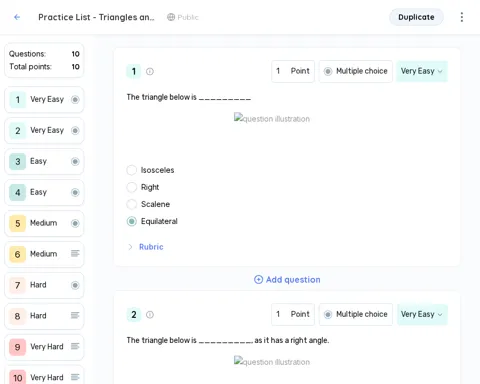
Task: Click multiple-choice icon on sidebar item 1
Action: coord(75,99)
